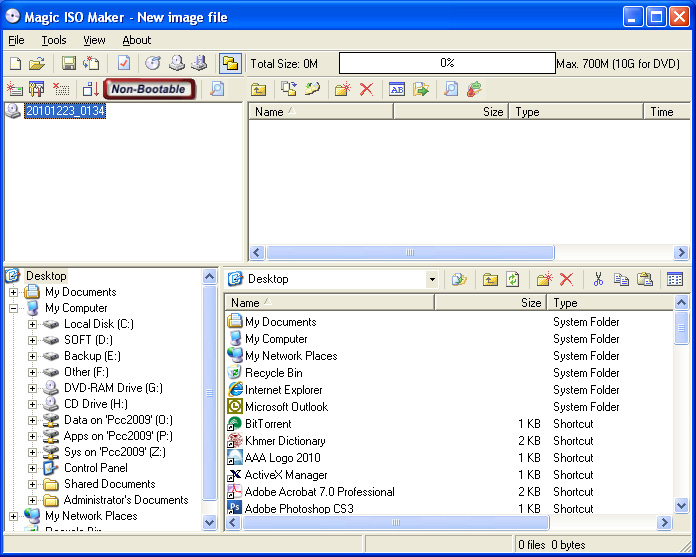Image resolution: width=696 pixels, height=557 pixels.
Task: Click the paste clipboard icon
Action: pyautogui.click(x=645, y=280)
